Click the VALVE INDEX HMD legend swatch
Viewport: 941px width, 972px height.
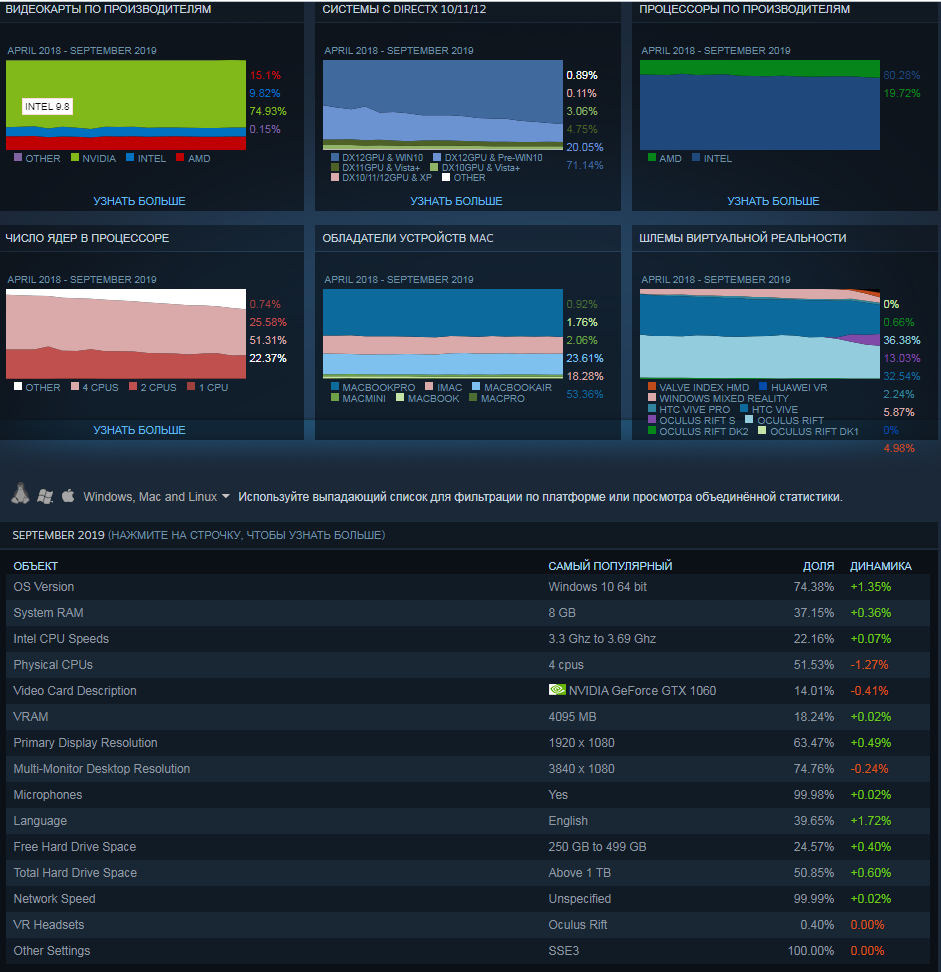pos(652,386)
